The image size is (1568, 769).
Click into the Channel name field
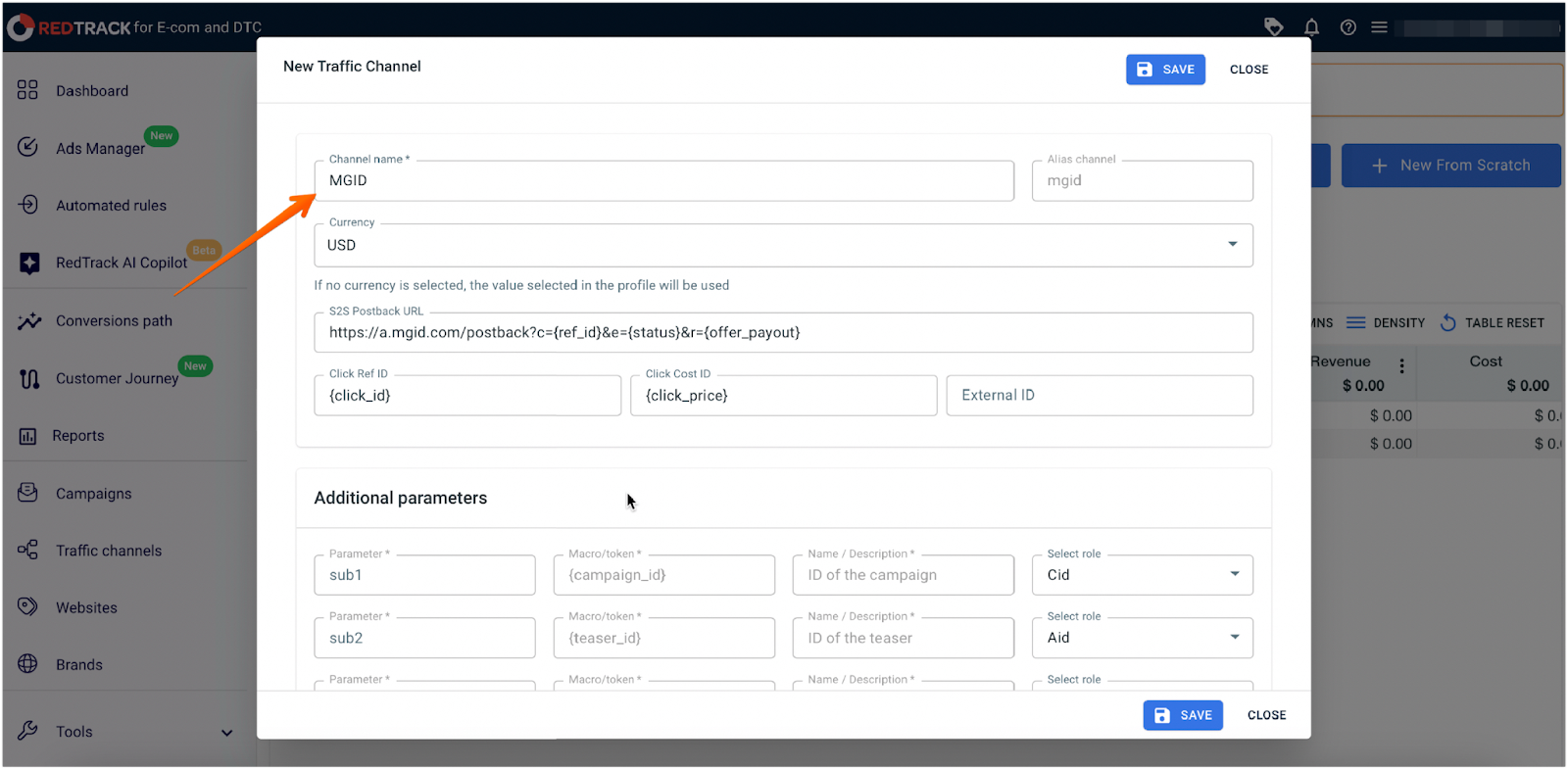coord(663,181)
